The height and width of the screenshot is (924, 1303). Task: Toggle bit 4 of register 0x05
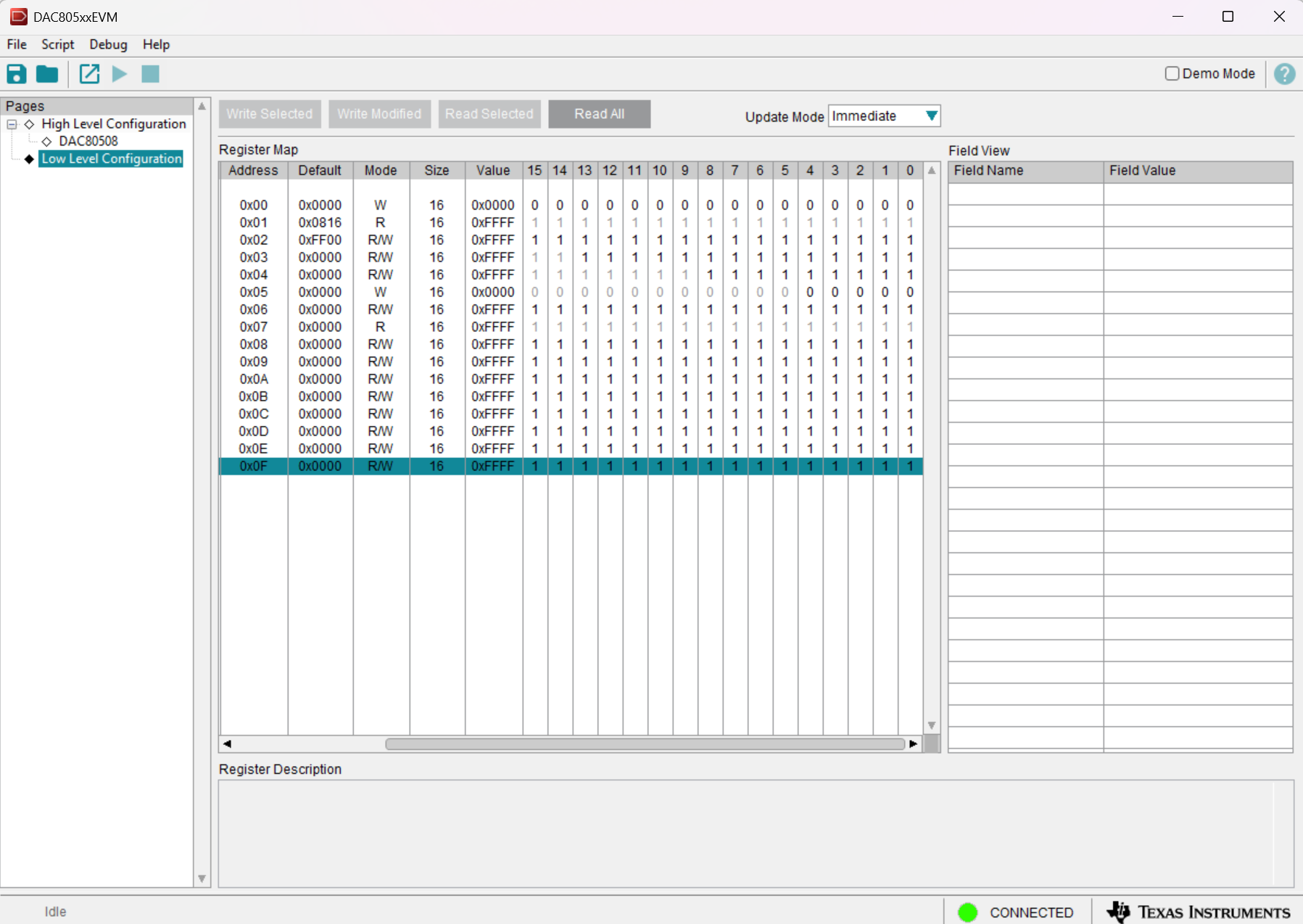point(810,292)
